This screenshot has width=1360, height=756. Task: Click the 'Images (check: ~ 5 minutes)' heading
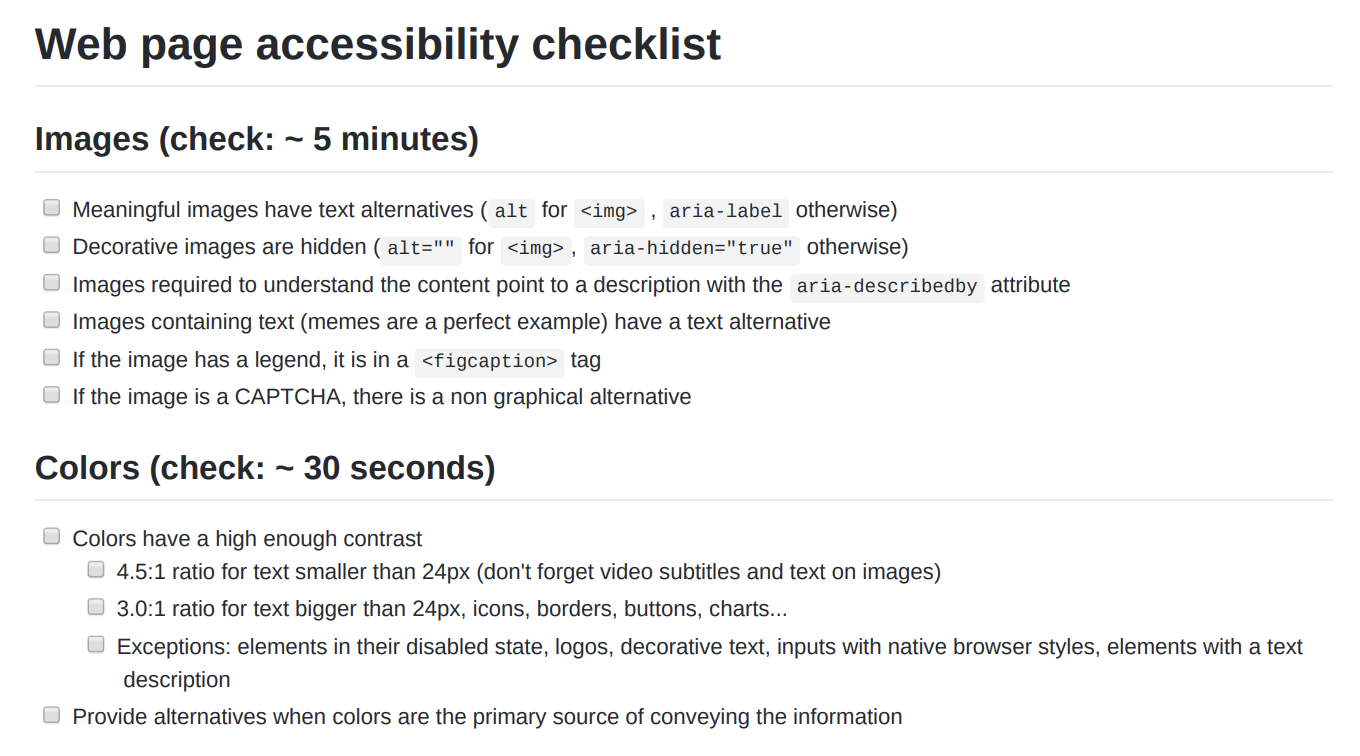[256, 139]
